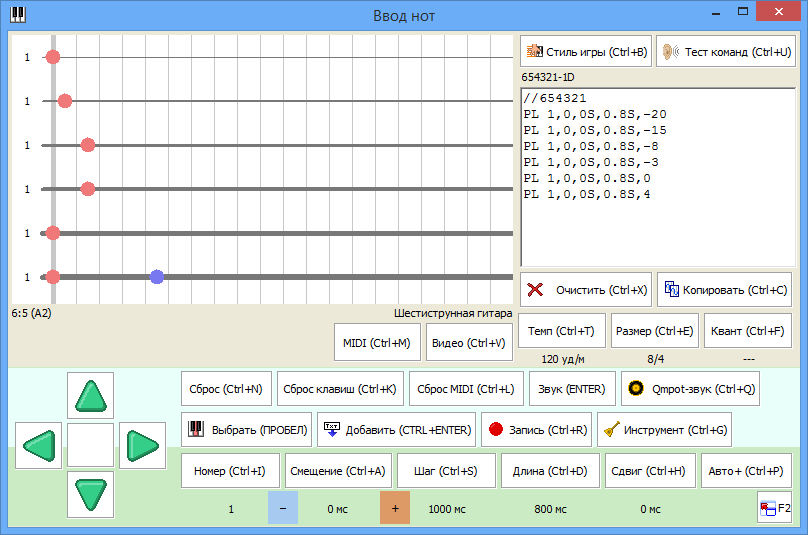The width and height of the screenshot is (808, 535).
Task: Click the '654321-1D' label
Action: pos(548,77)
